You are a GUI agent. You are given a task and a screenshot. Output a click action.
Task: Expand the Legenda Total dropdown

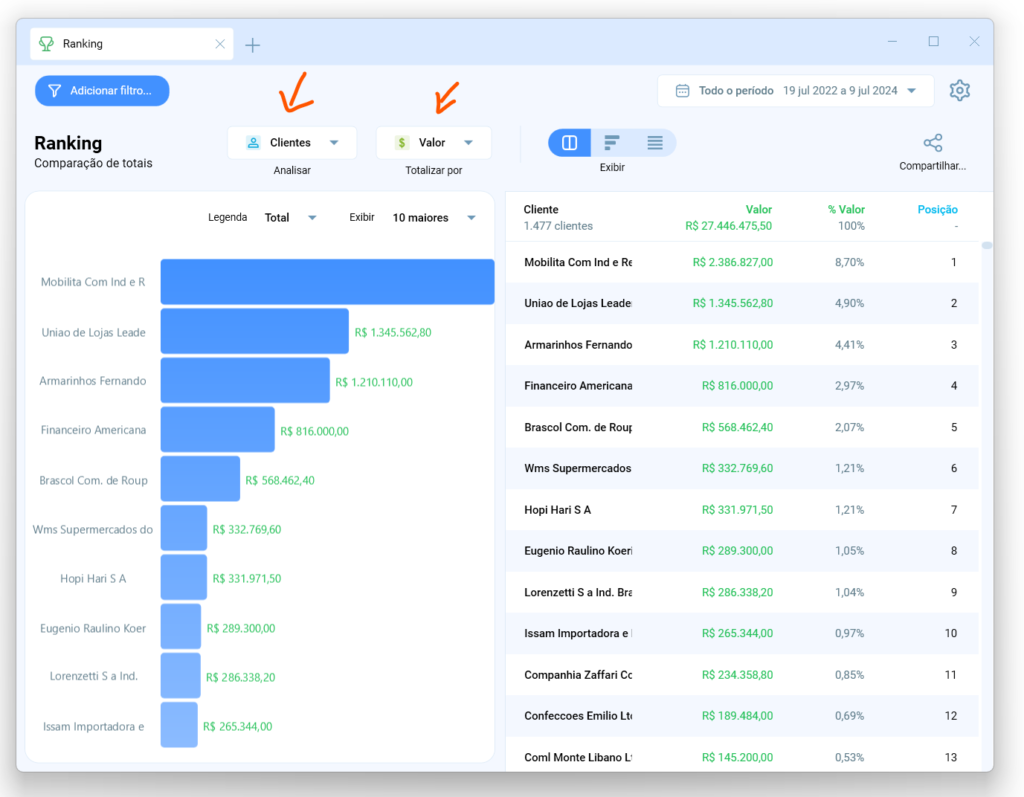(x=290, y=216)
